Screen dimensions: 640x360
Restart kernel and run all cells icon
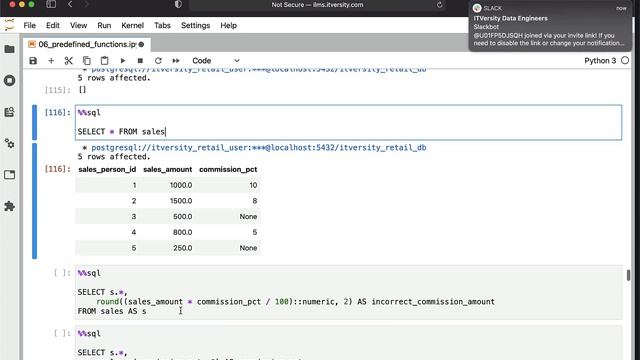click(176, 61)
